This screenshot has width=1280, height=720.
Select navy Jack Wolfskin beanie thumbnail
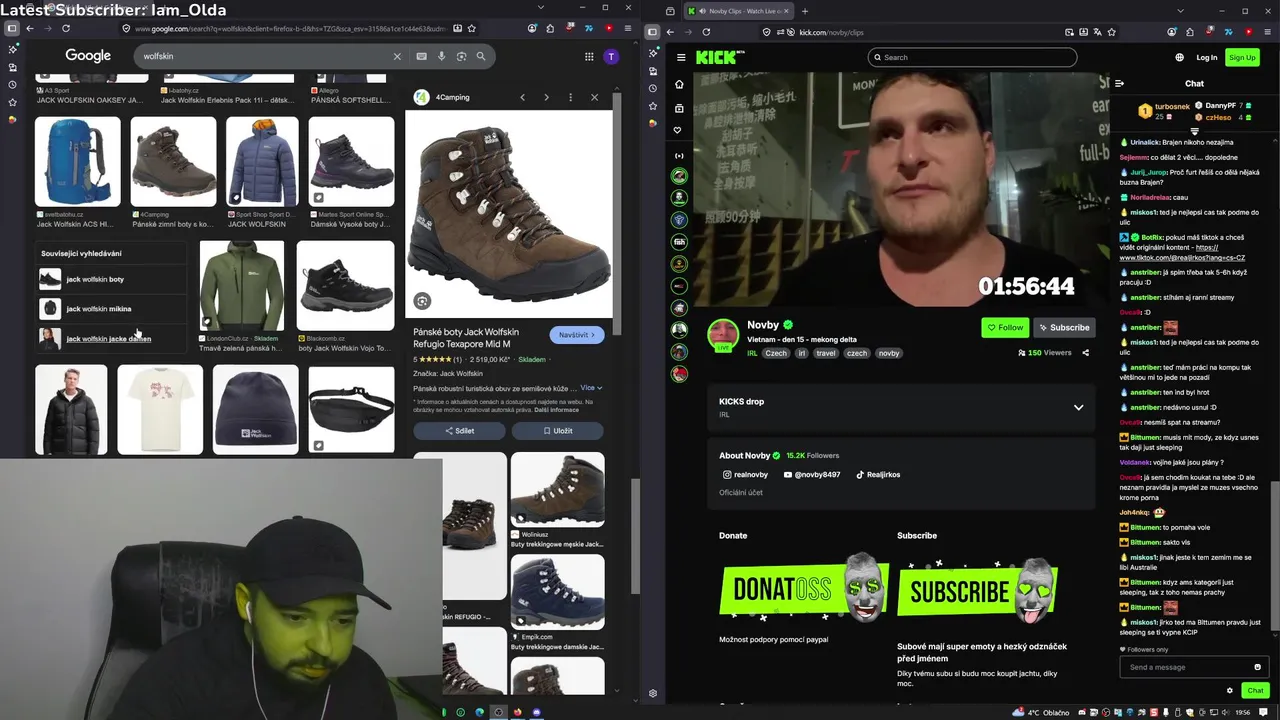pos(255,410)
